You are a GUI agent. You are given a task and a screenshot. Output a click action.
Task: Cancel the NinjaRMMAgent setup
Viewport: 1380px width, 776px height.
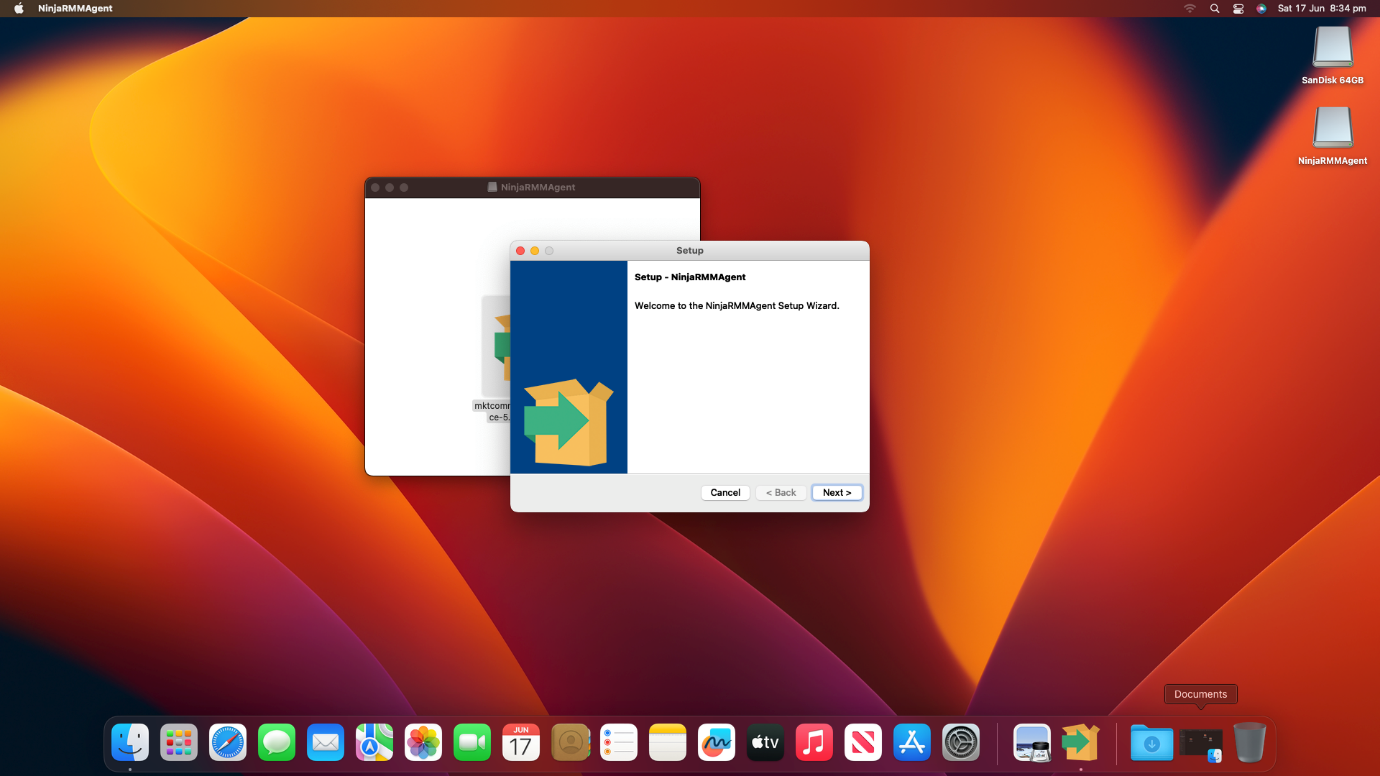[725, 492]
